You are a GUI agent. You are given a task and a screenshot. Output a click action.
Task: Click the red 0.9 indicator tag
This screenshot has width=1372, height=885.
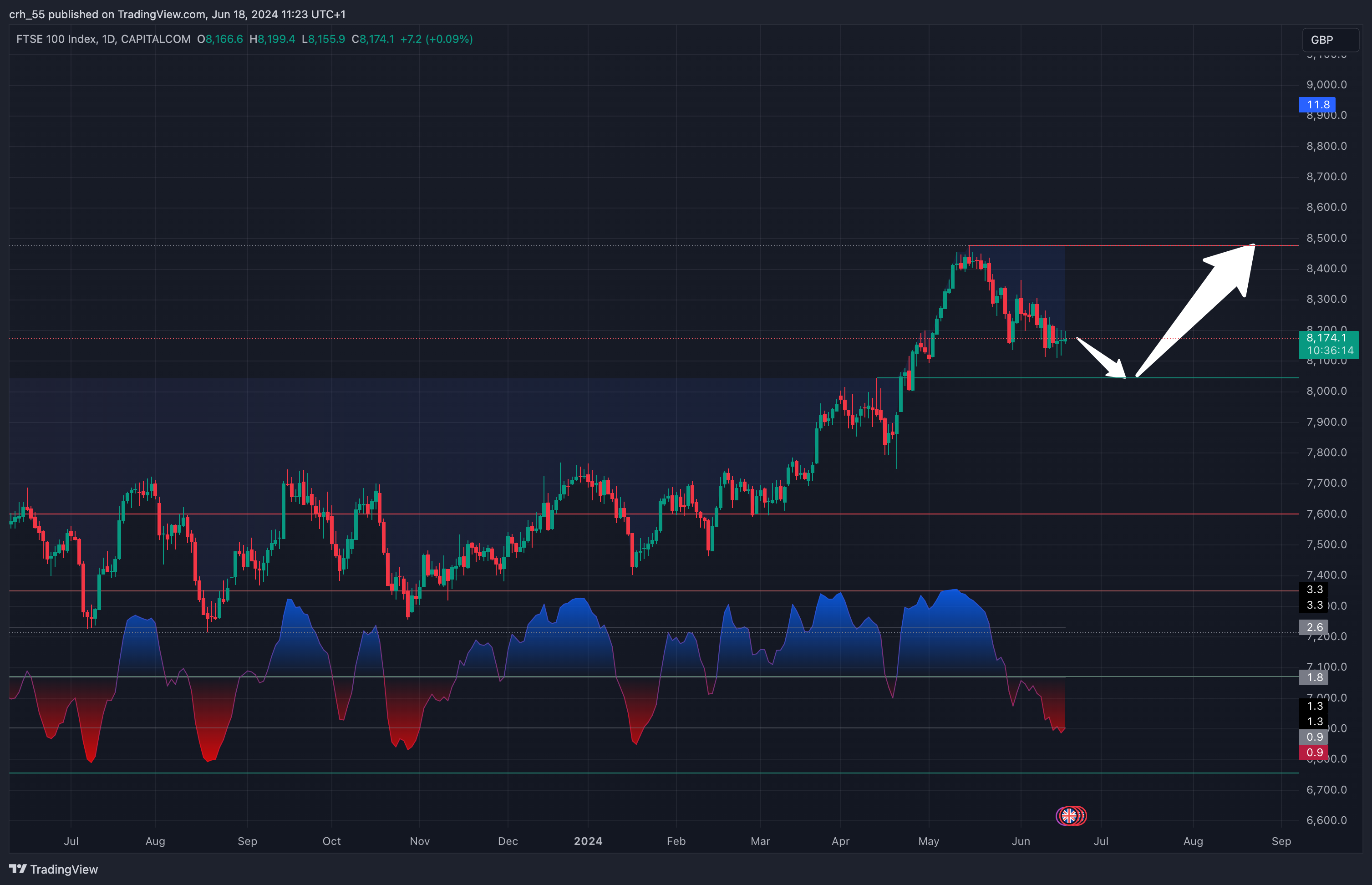[x=1314, y=752]
